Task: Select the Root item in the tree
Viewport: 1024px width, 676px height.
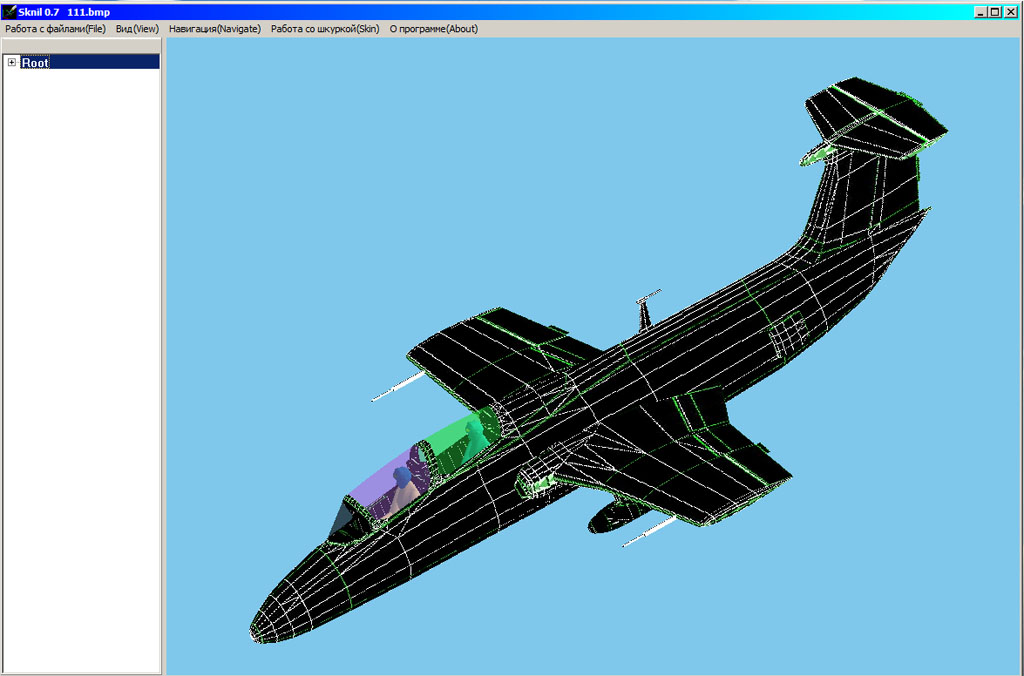Action: [35, 63]
